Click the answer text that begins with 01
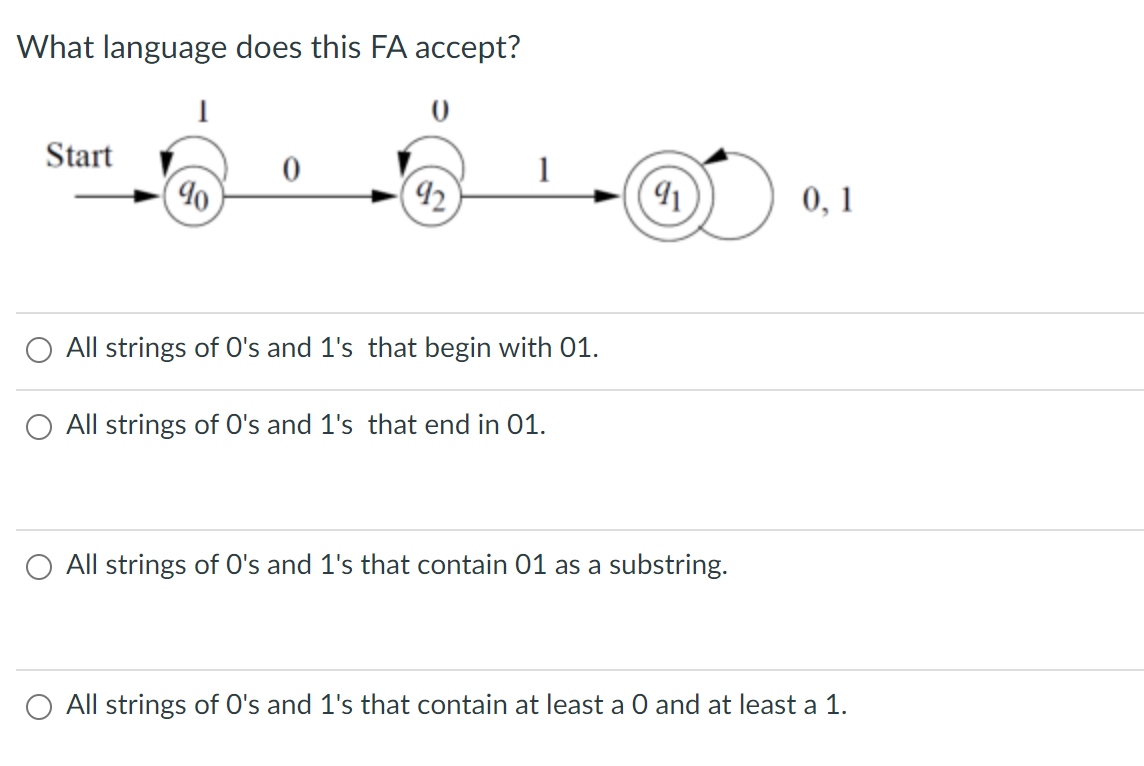This screenshot has width=1144, height=766. tap(330, 349)
